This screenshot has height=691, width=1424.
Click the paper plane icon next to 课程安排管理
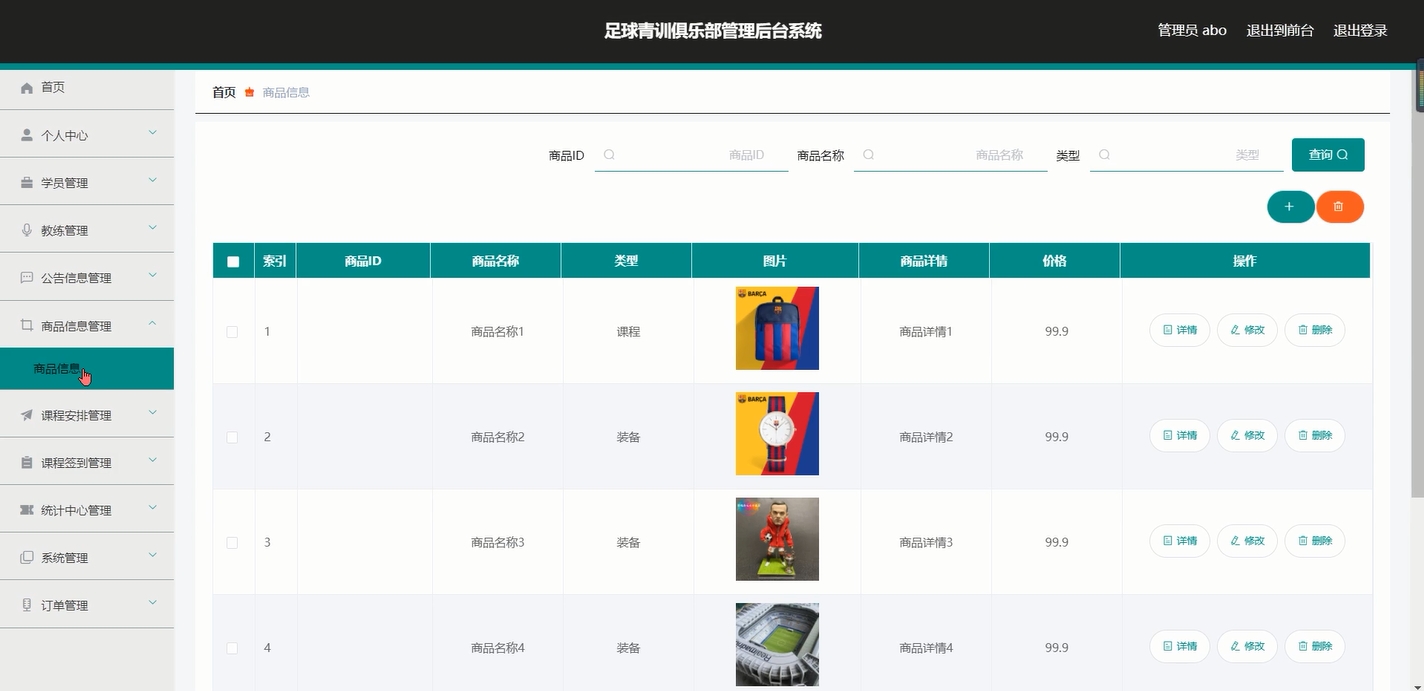click(27, 415)
